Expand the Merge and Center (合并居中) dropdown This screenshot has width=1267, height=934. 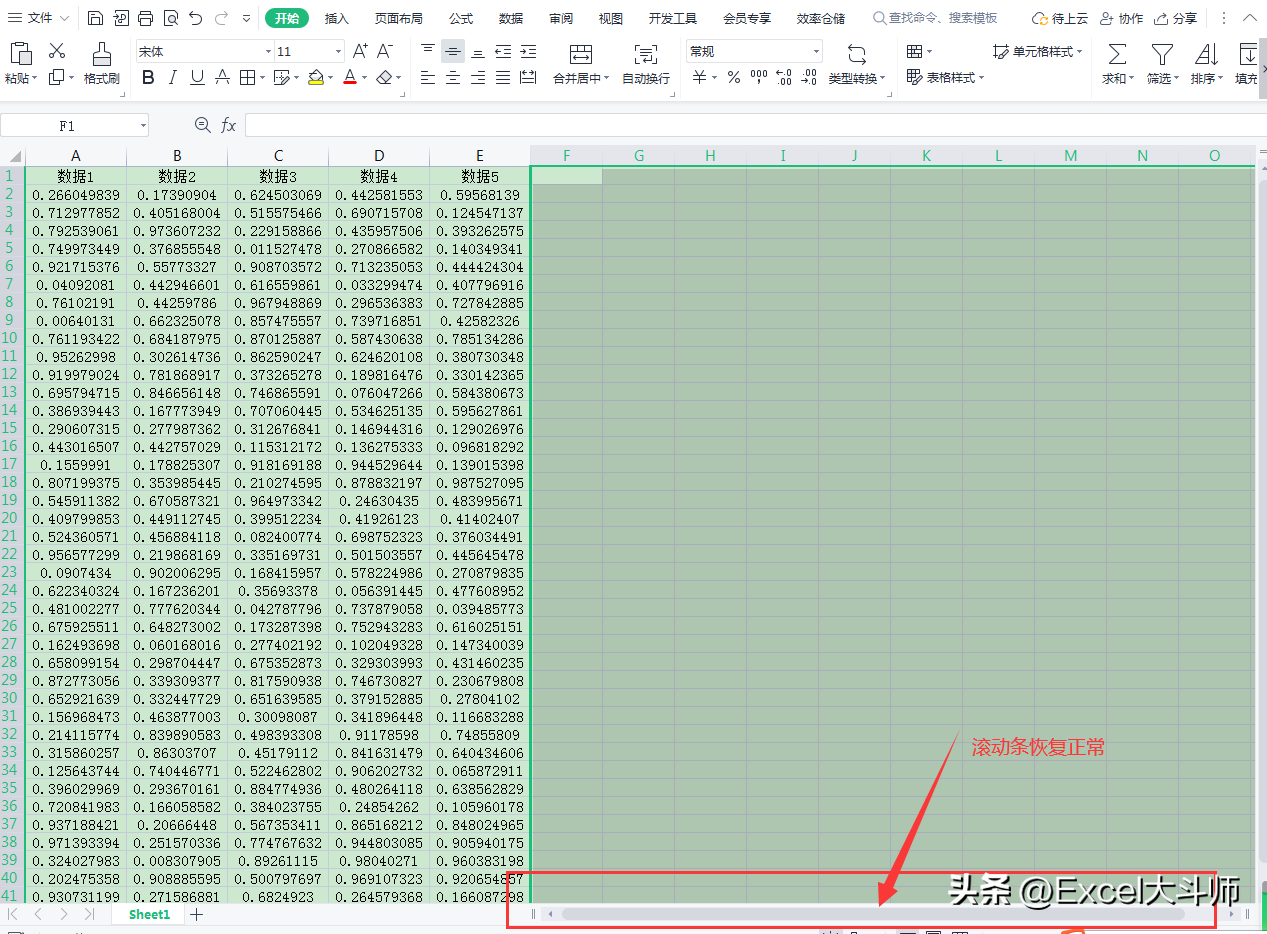click(606, 79)
